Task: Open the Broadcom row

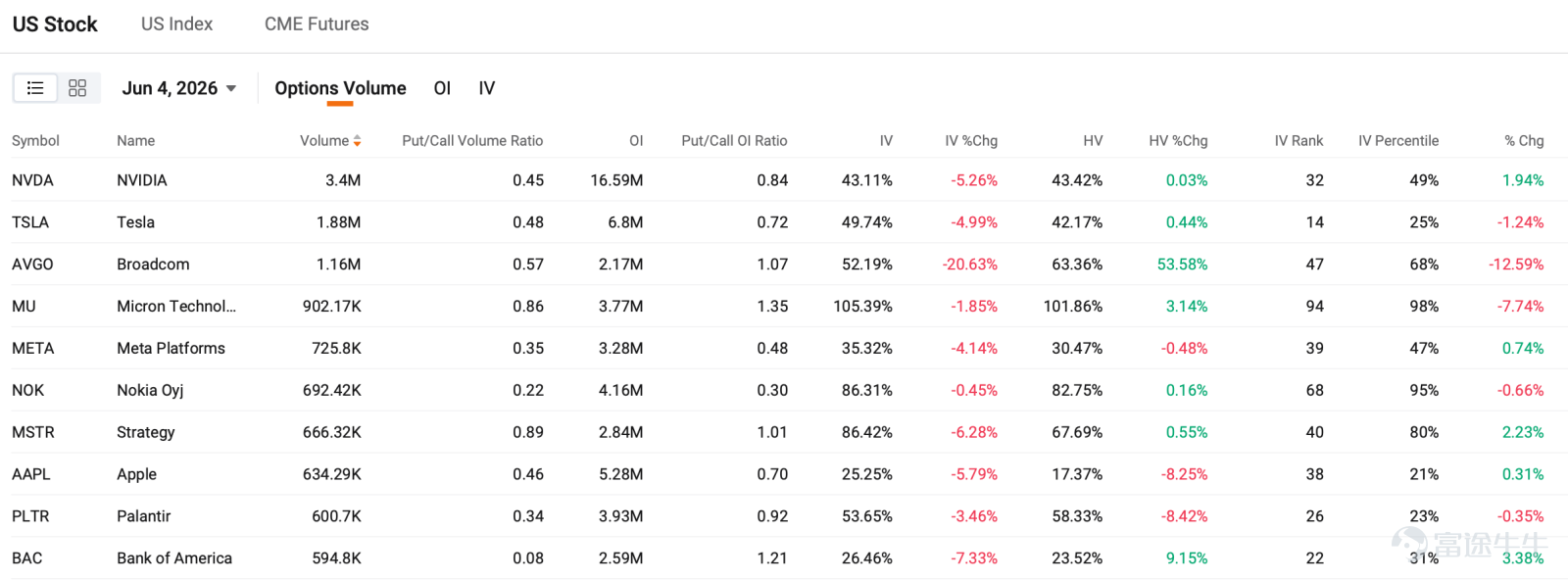Action: click(x=784, y=265)
